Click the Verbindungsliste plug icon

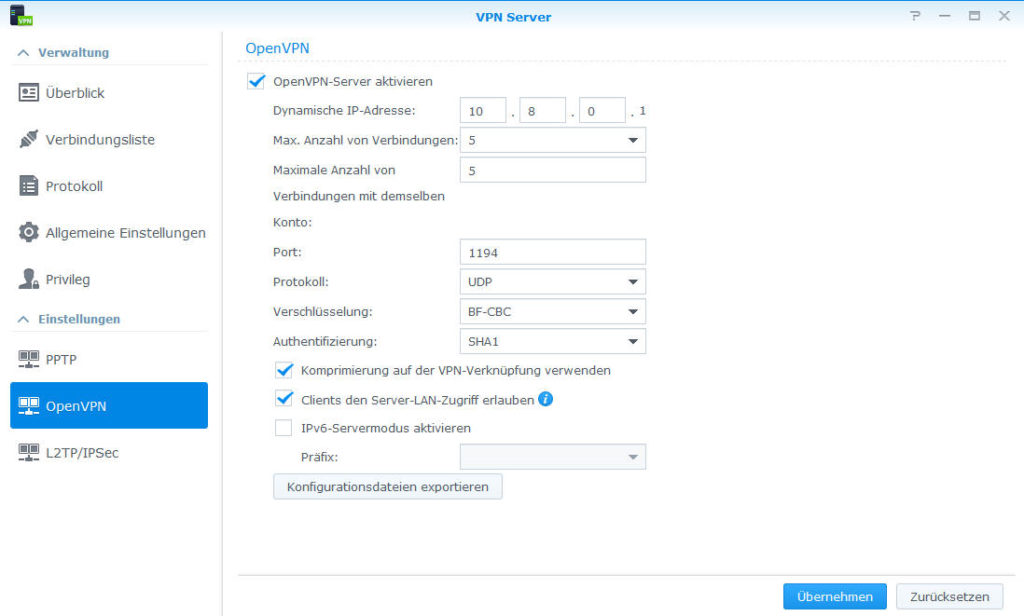[x=28, y=139]
